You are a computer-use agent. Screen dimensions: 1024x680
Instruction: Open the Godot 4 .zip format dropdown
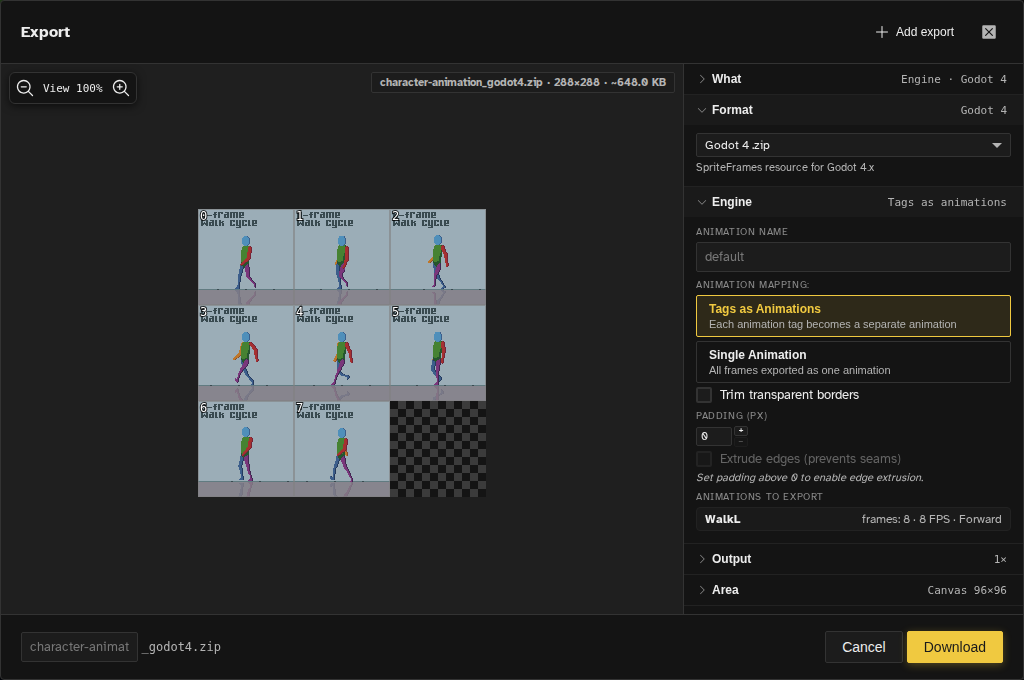coord(853,145)
